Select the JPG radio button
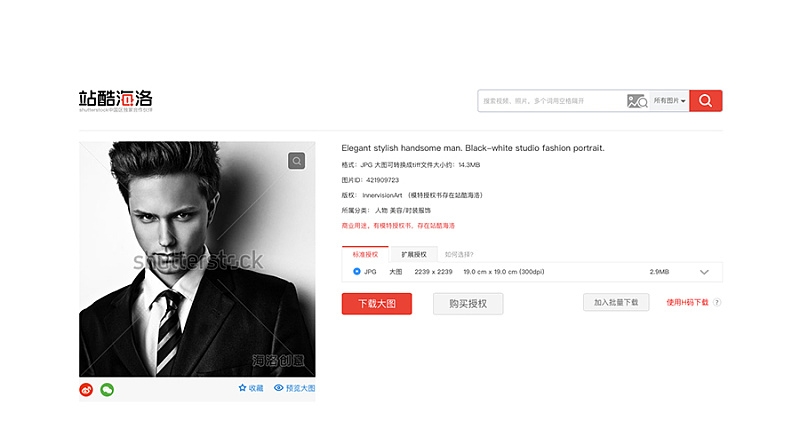The height and width of the screenshot is (437, 800). click(x=357, y=272)
